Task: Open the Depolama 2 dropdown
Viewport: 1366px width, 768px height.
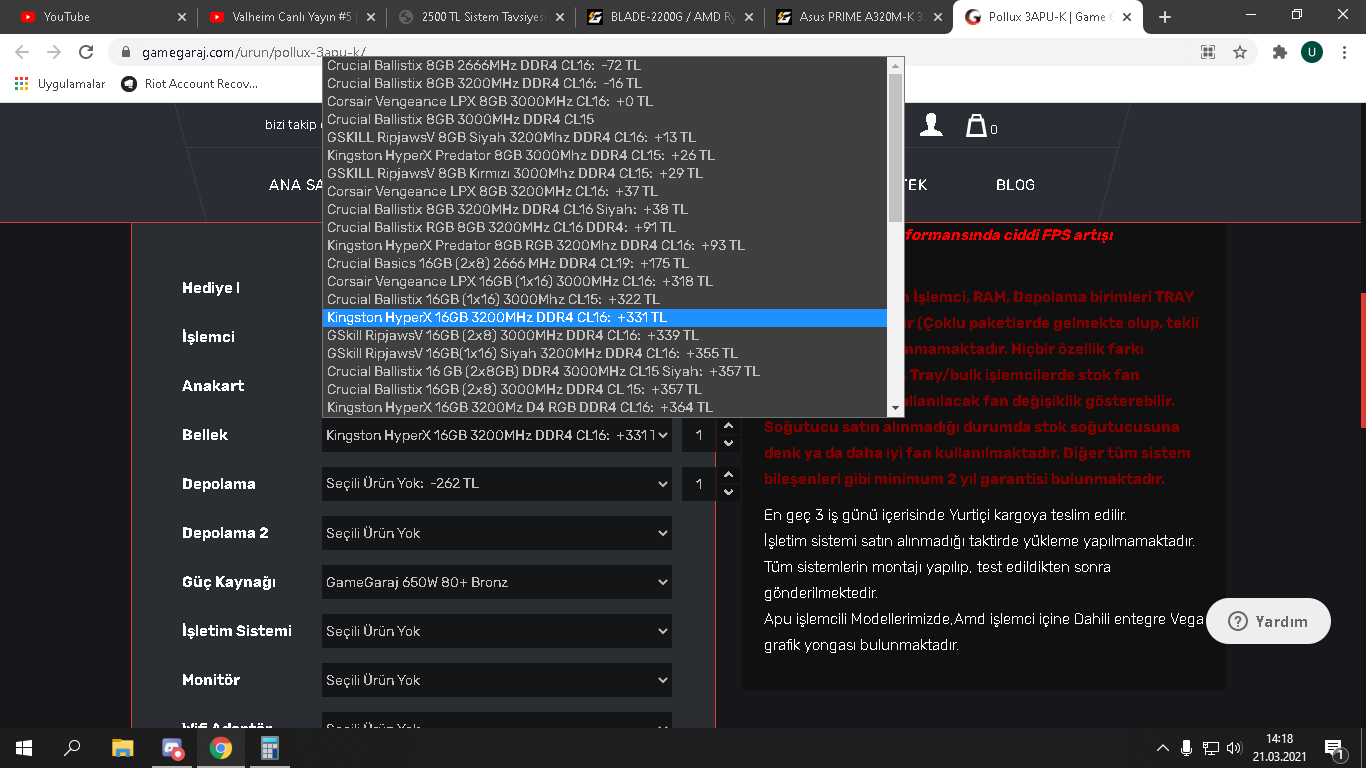Action: tap(497, 533)
